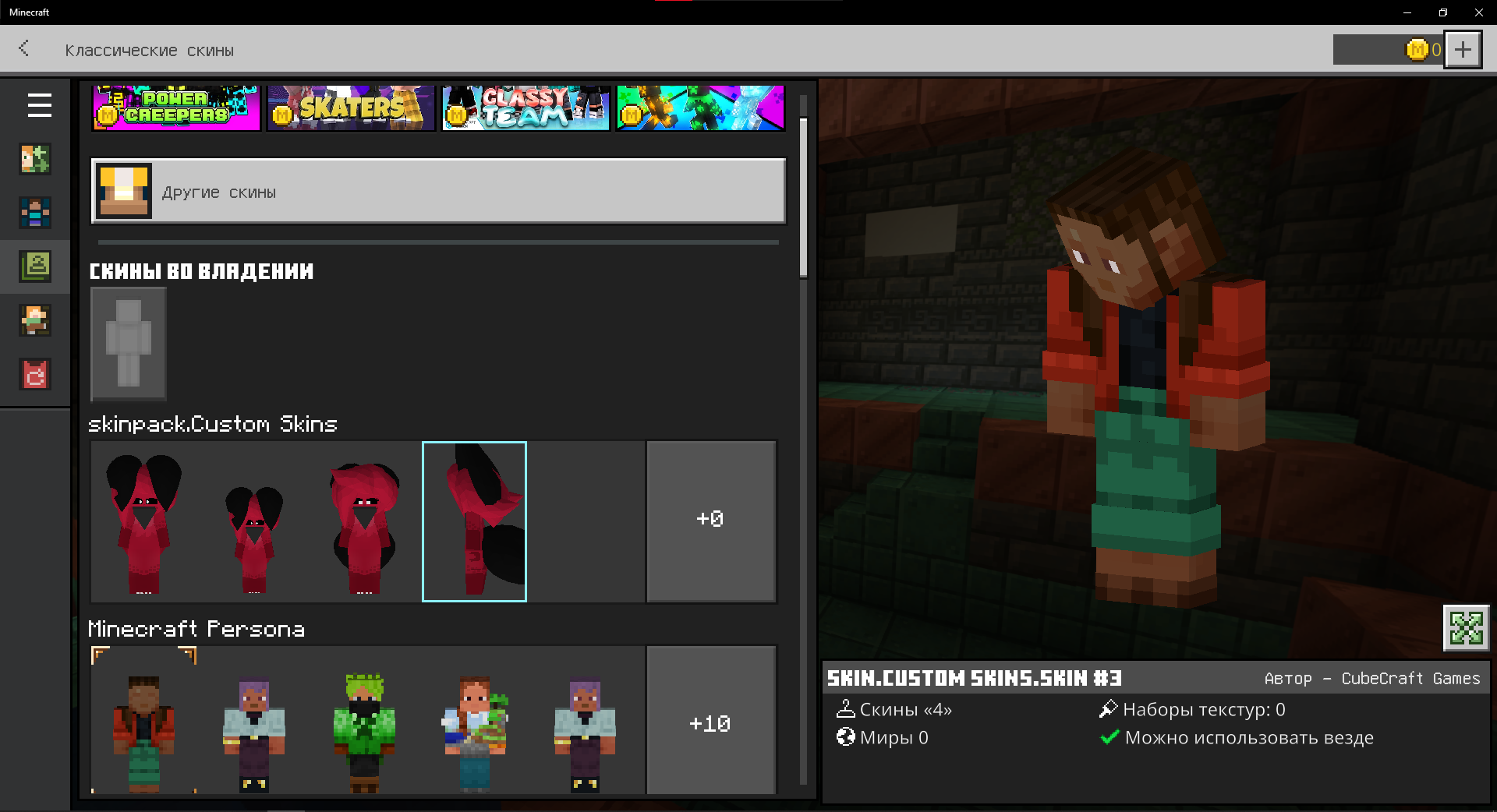The width and height of the screenshot is (1497, 812).
Task: Select the first Custom Skins skin with black pigtails
Action: pyautogui.click(x=143, y=522)
